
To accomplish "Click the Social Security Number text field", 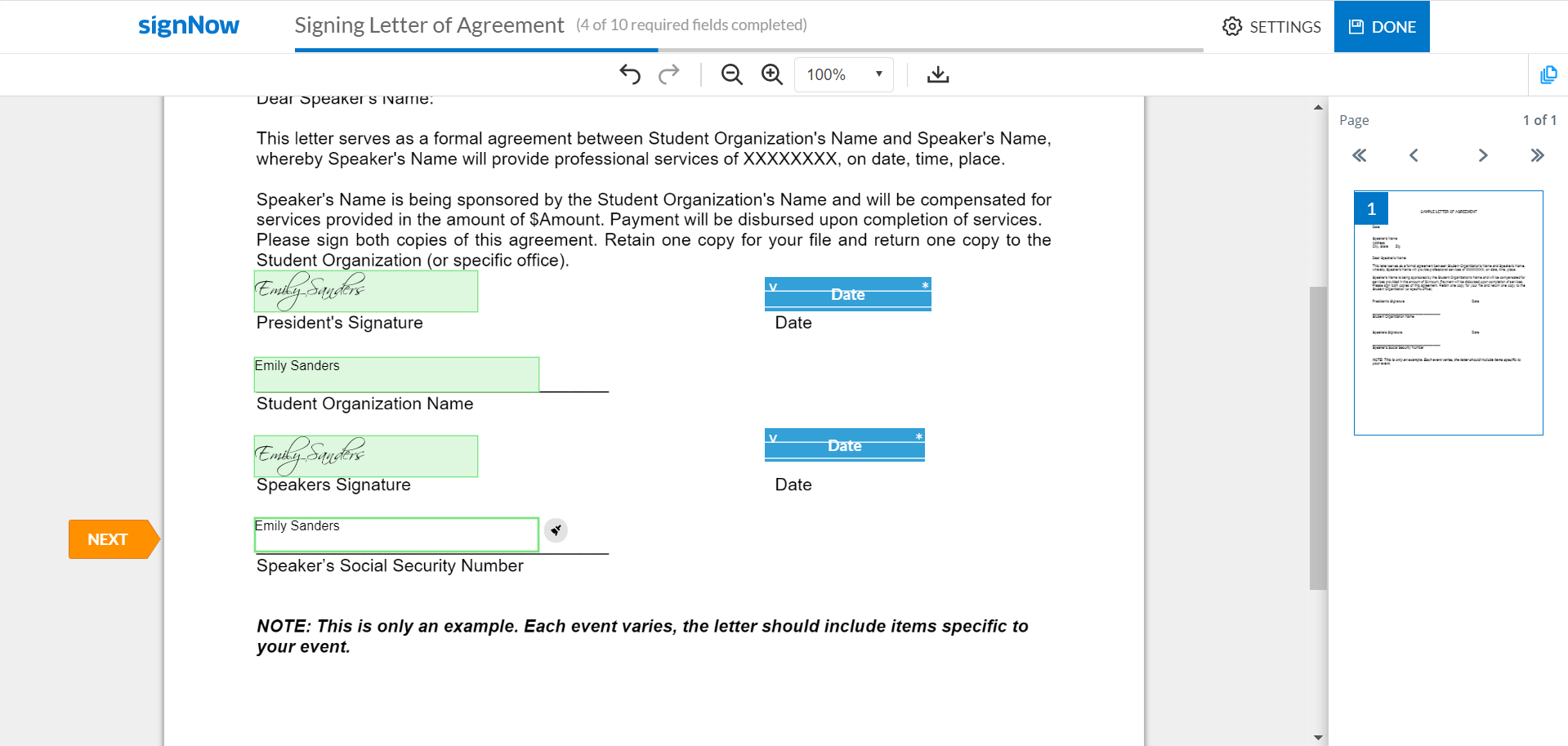I will coord(396,534).
